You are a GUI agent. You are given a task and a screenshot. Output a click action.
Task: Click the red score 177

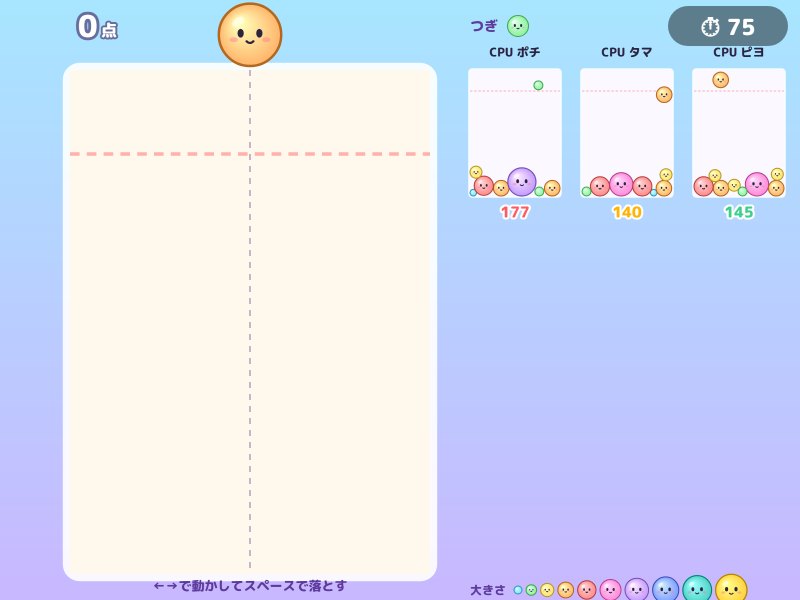pyautogui.click(x=515, y=212)
